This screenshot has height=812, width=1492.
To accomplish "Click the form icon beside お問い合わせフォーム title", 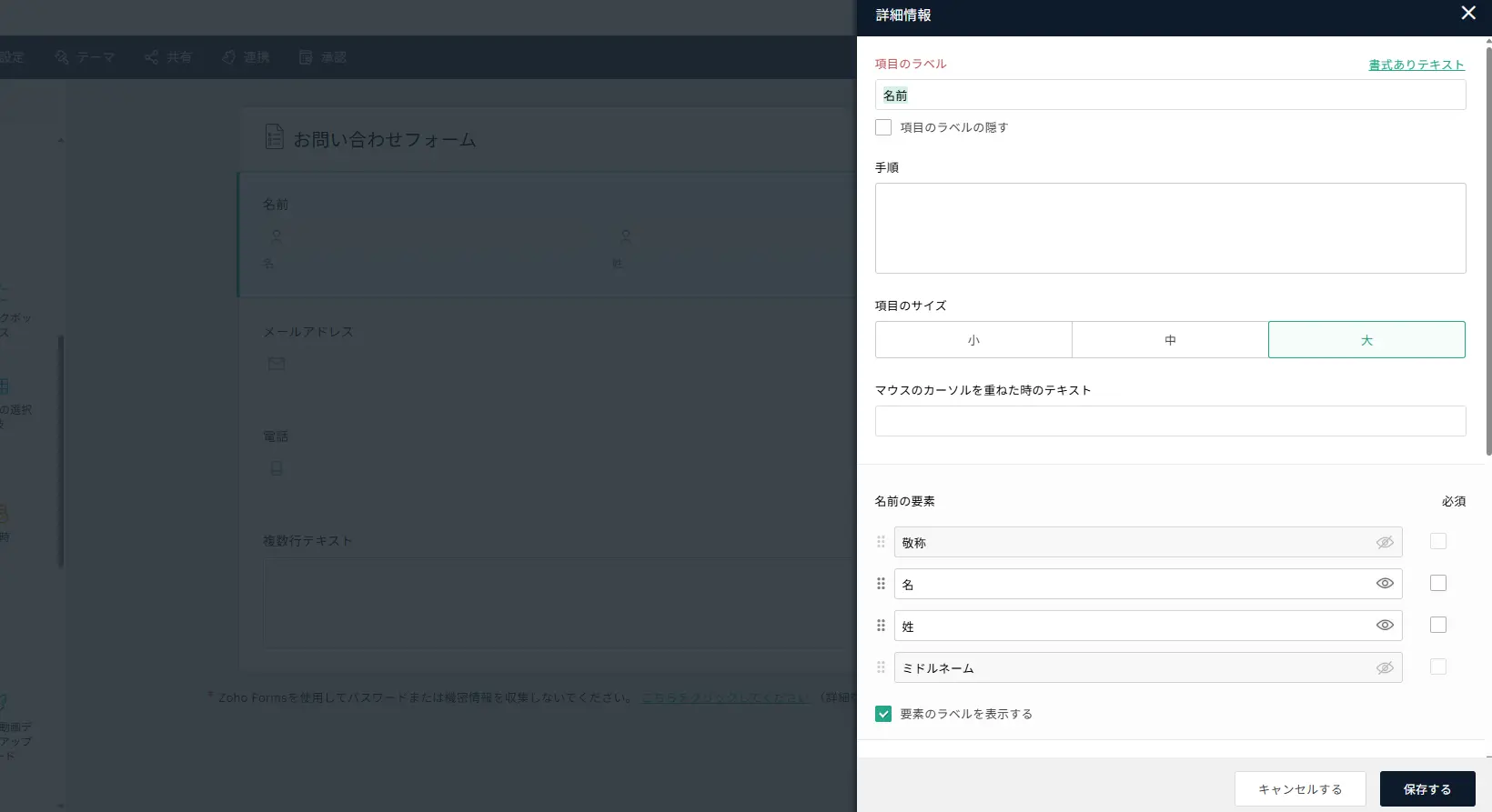I will 274,137.
